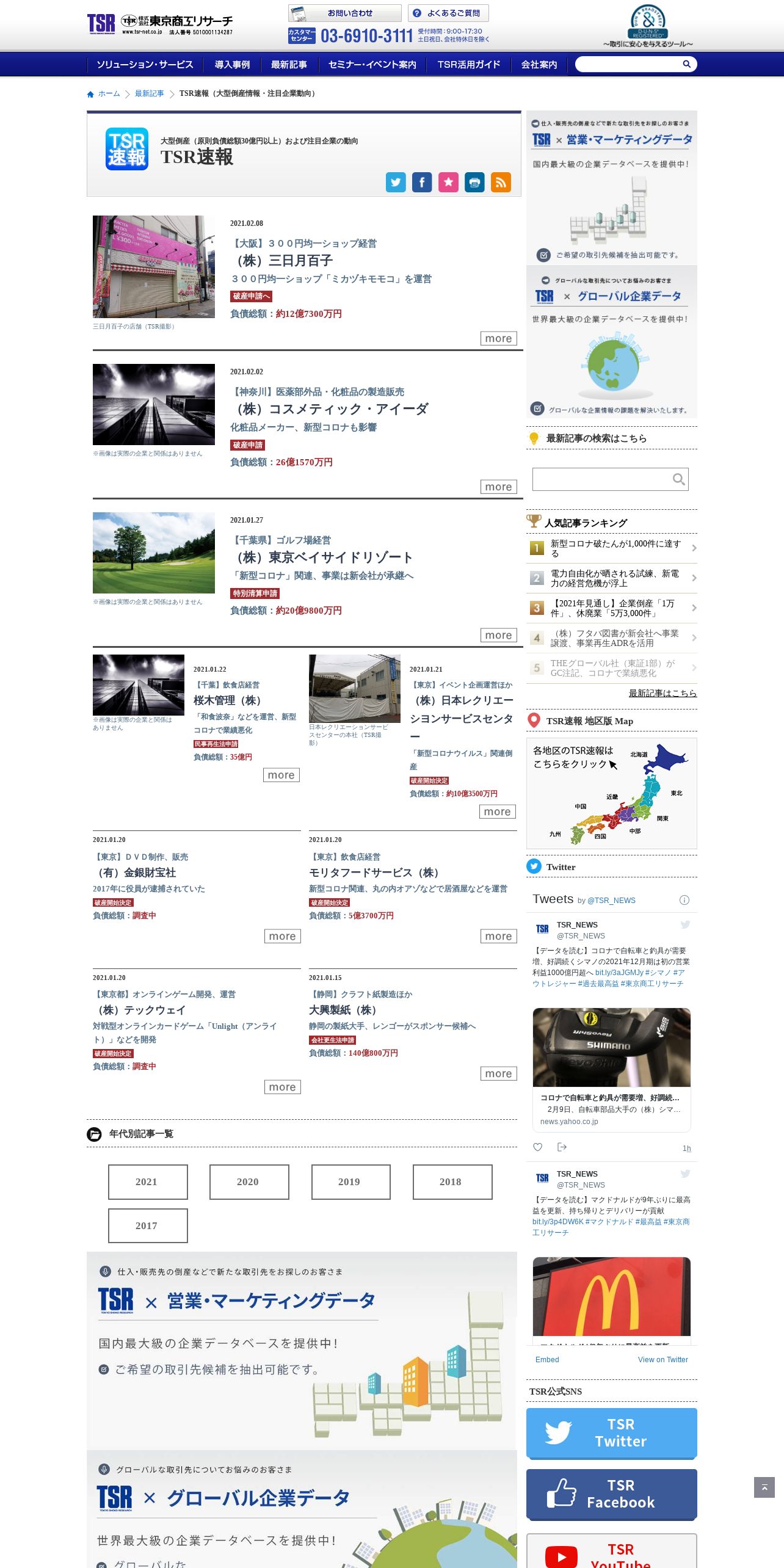Select the 2017 archive year button

click(x=148, y=1225)
